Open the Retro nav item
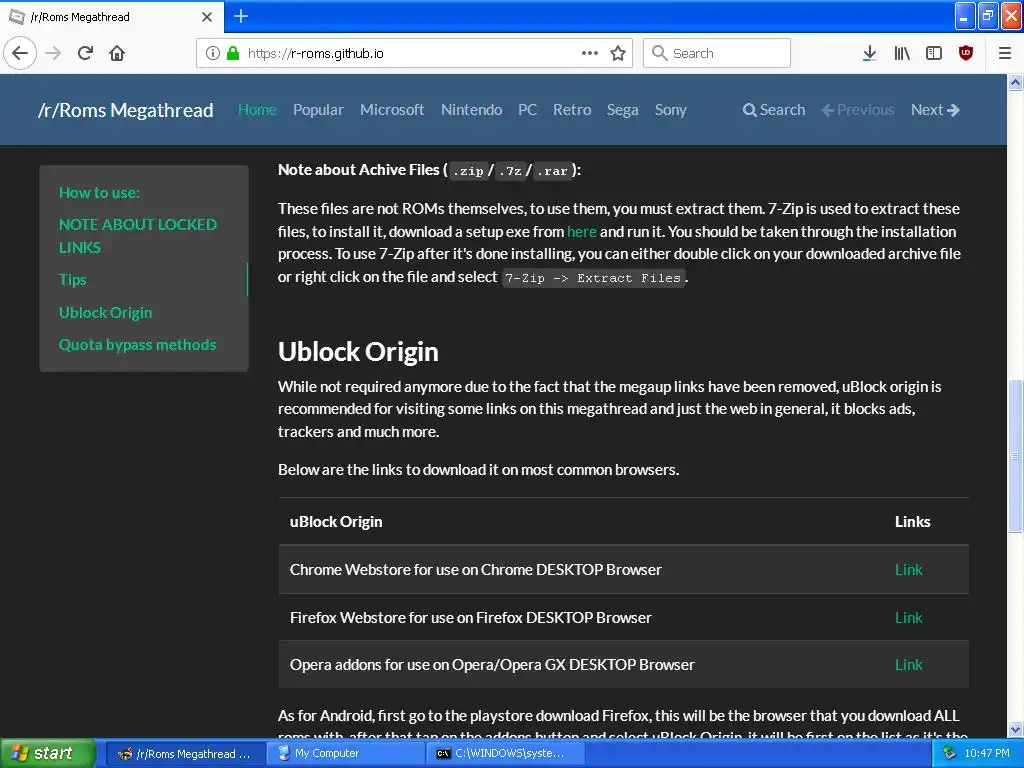The height and width of the screenshot is (768, 1024). coord(572,110)
